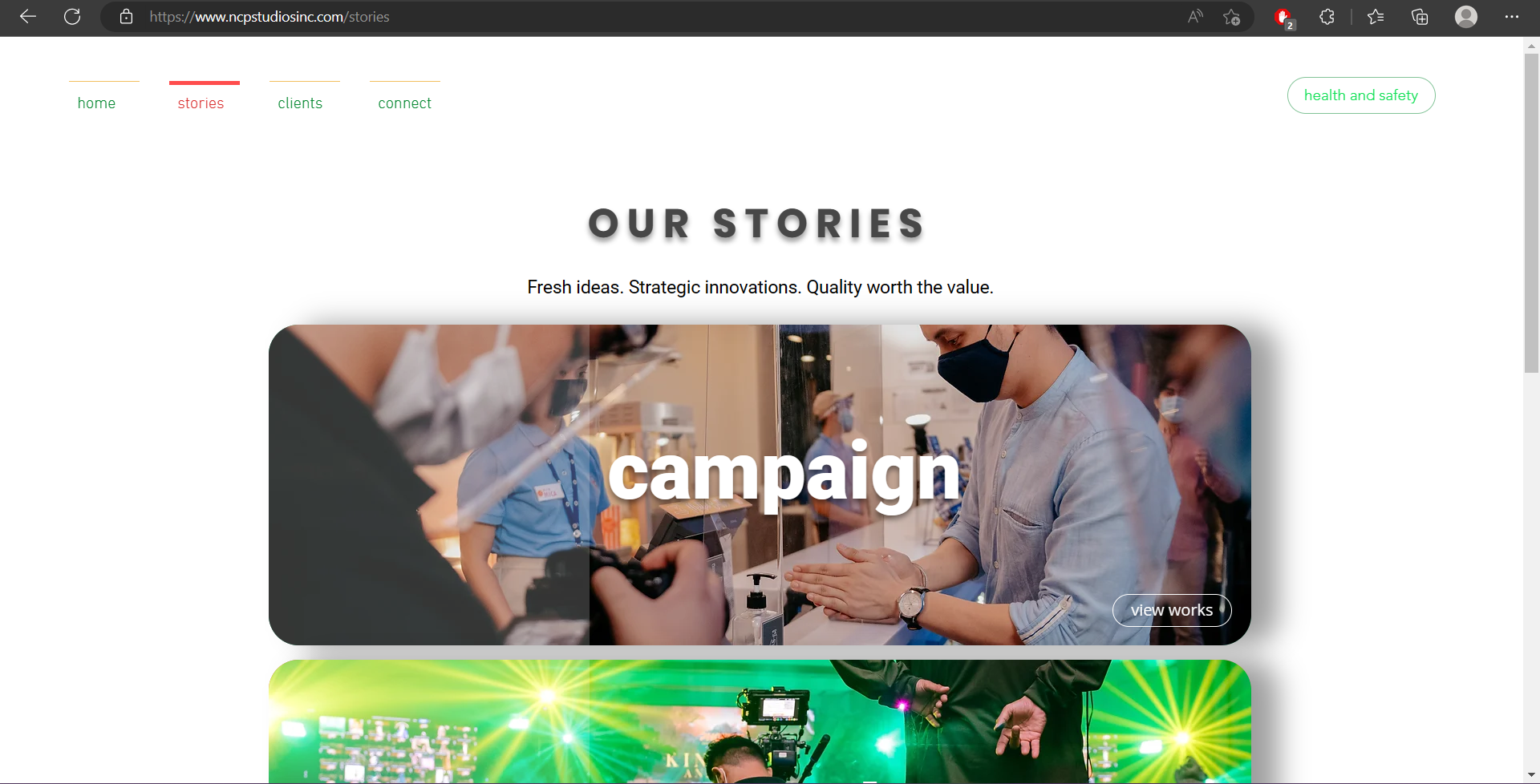Open the green concert lights story image
This screenshot has height=784, width=1540.
coord(760,721)
